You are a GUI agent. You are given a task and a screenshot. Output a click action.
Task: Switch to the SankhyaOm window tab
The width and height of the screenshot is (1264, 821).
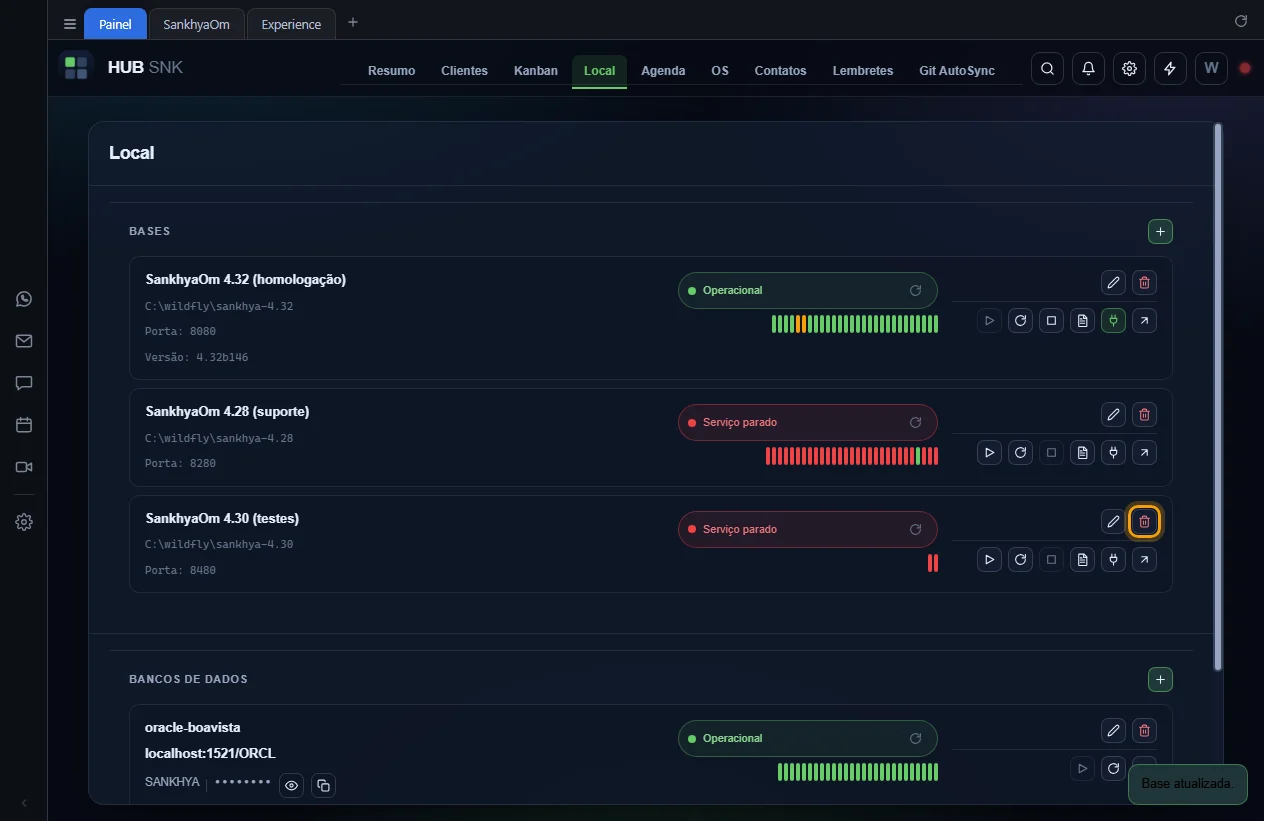(197, 24)
